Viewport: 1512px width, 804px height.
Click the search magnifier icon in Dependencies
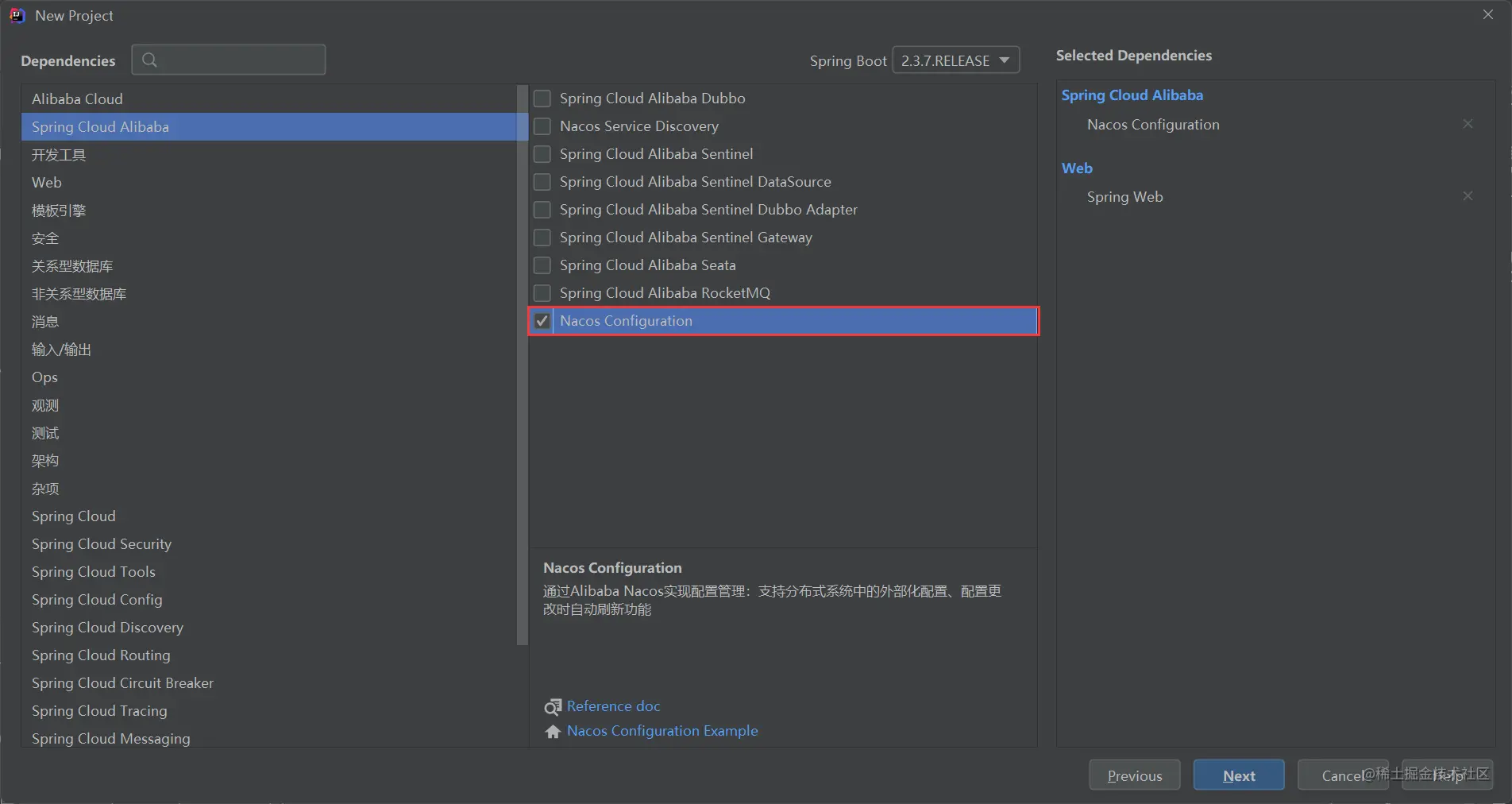click(149, 60)
